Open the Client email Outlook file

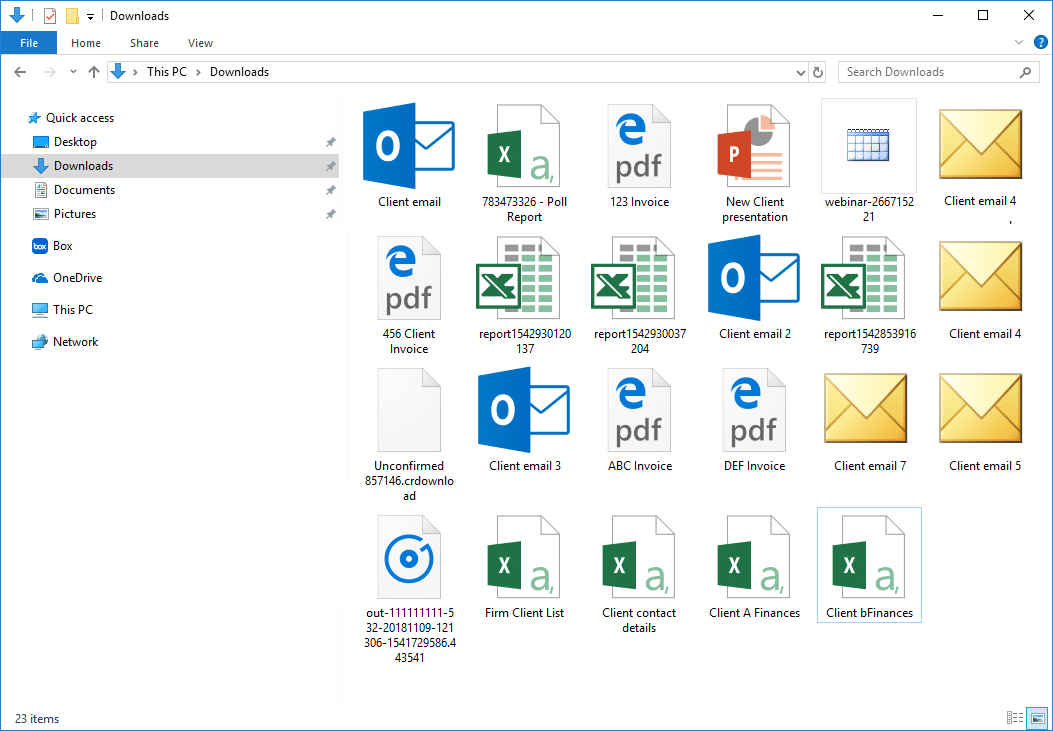(409, 156)
